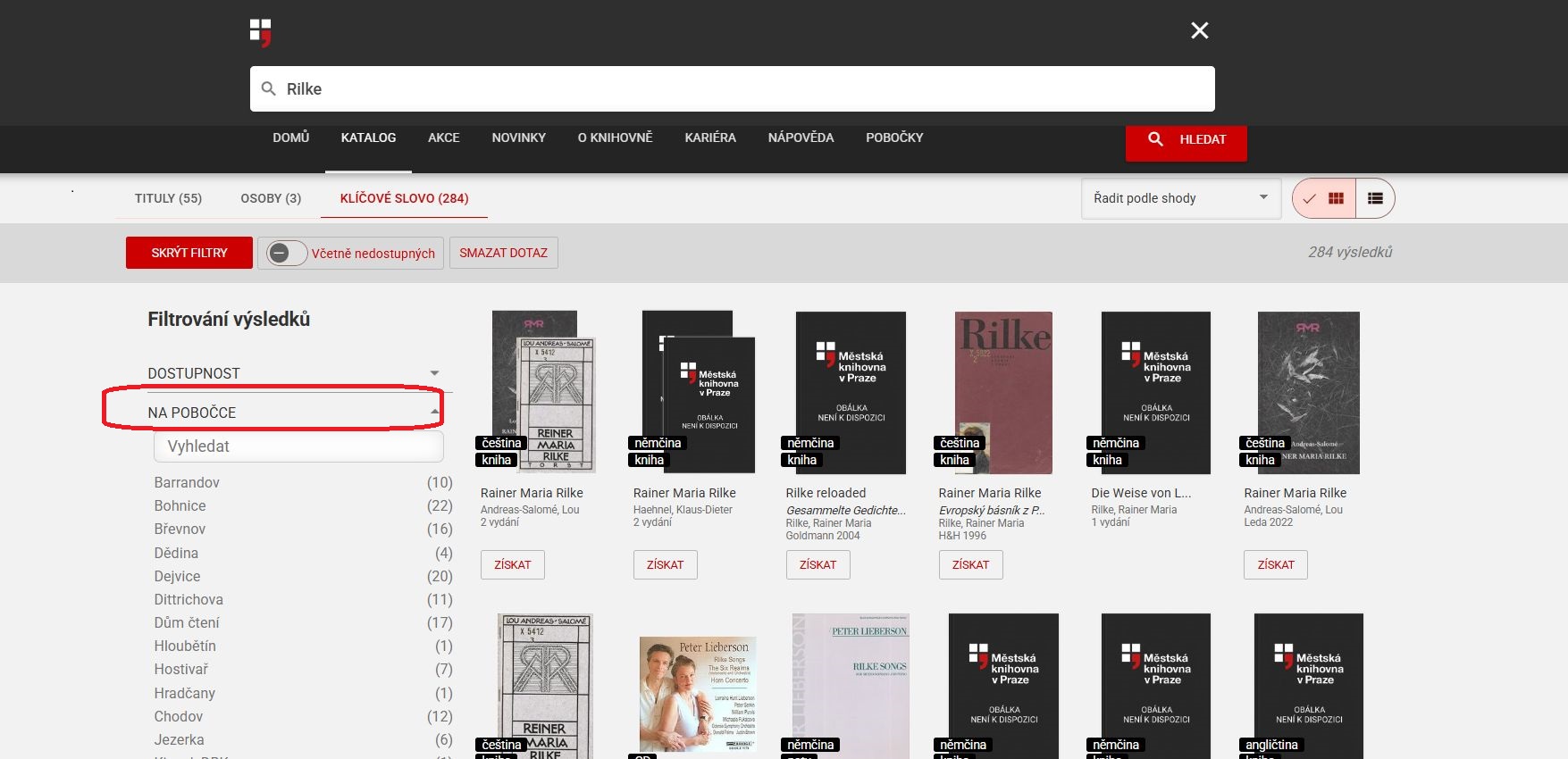Open the TITULY (55) tab
The height and width of the screenshot is (759, 1568).
(168, 198)
